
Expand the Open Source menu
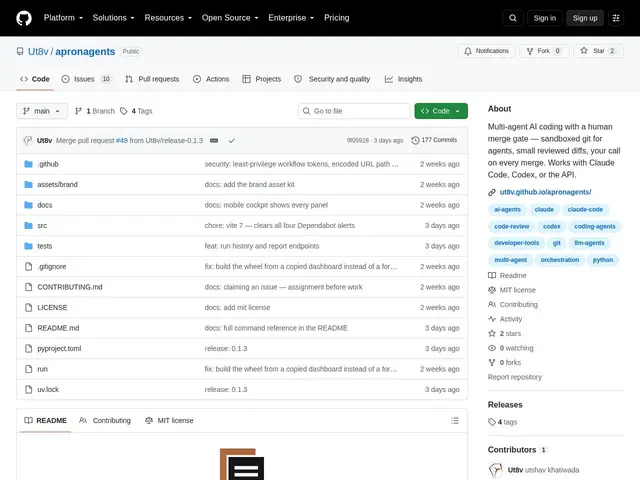point(230,18)
